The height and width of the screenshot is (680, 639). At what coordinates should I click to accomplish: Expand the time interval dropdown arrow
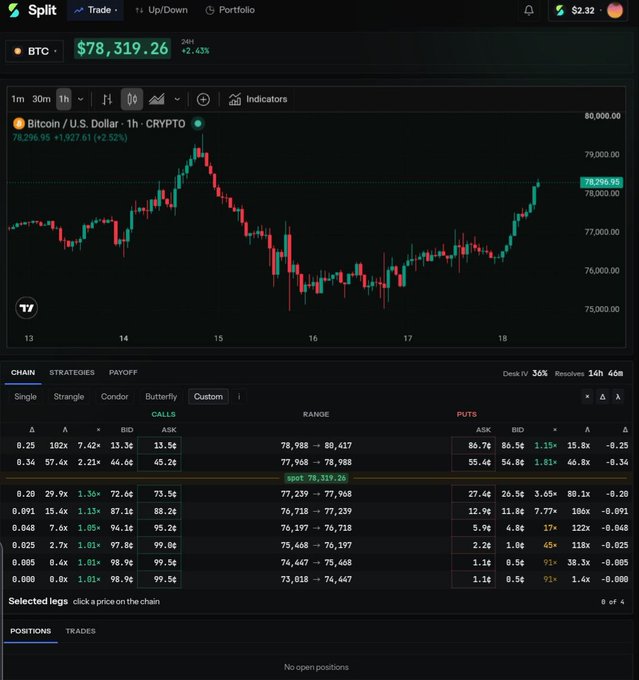pos(81,99)
